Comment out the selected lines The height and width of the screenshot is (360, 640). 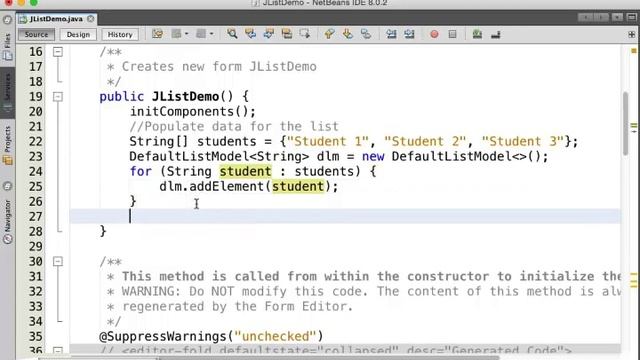tap(477, 34)
